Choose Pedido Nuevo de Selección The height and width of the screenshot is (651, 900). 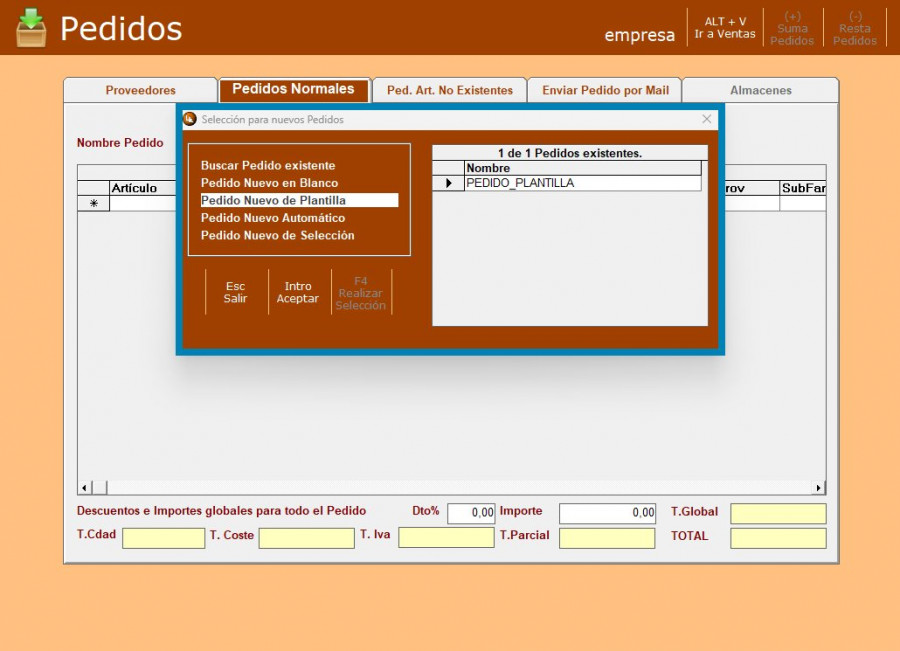[277, 236]
